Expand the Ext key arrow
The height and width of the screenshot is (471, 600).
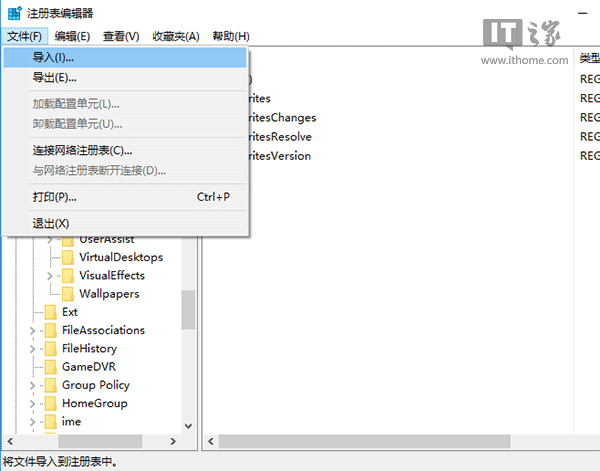tap(34, 312)
